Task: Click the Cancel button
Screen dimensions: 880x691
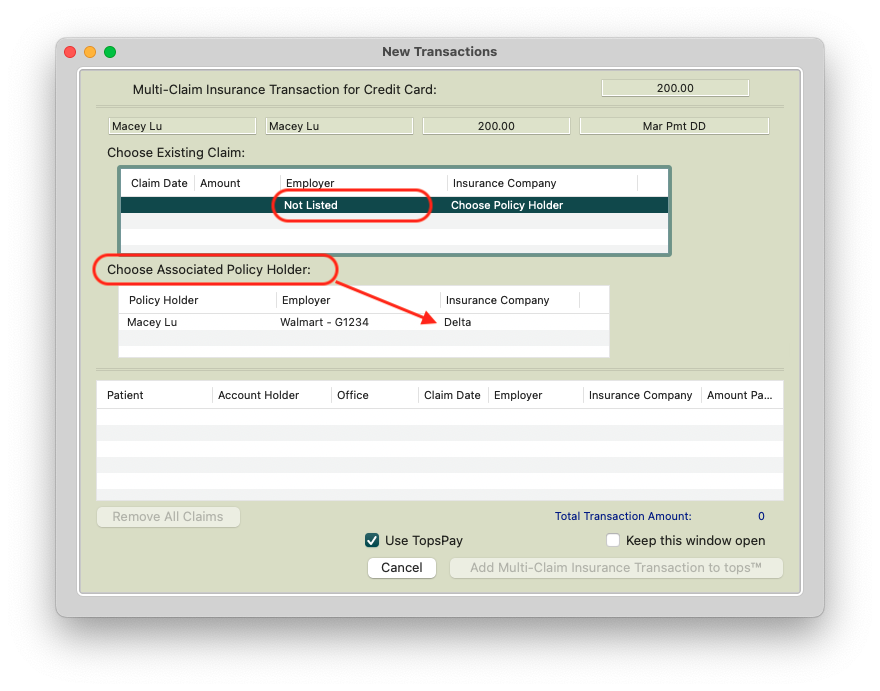Action: tap(402, 568)
